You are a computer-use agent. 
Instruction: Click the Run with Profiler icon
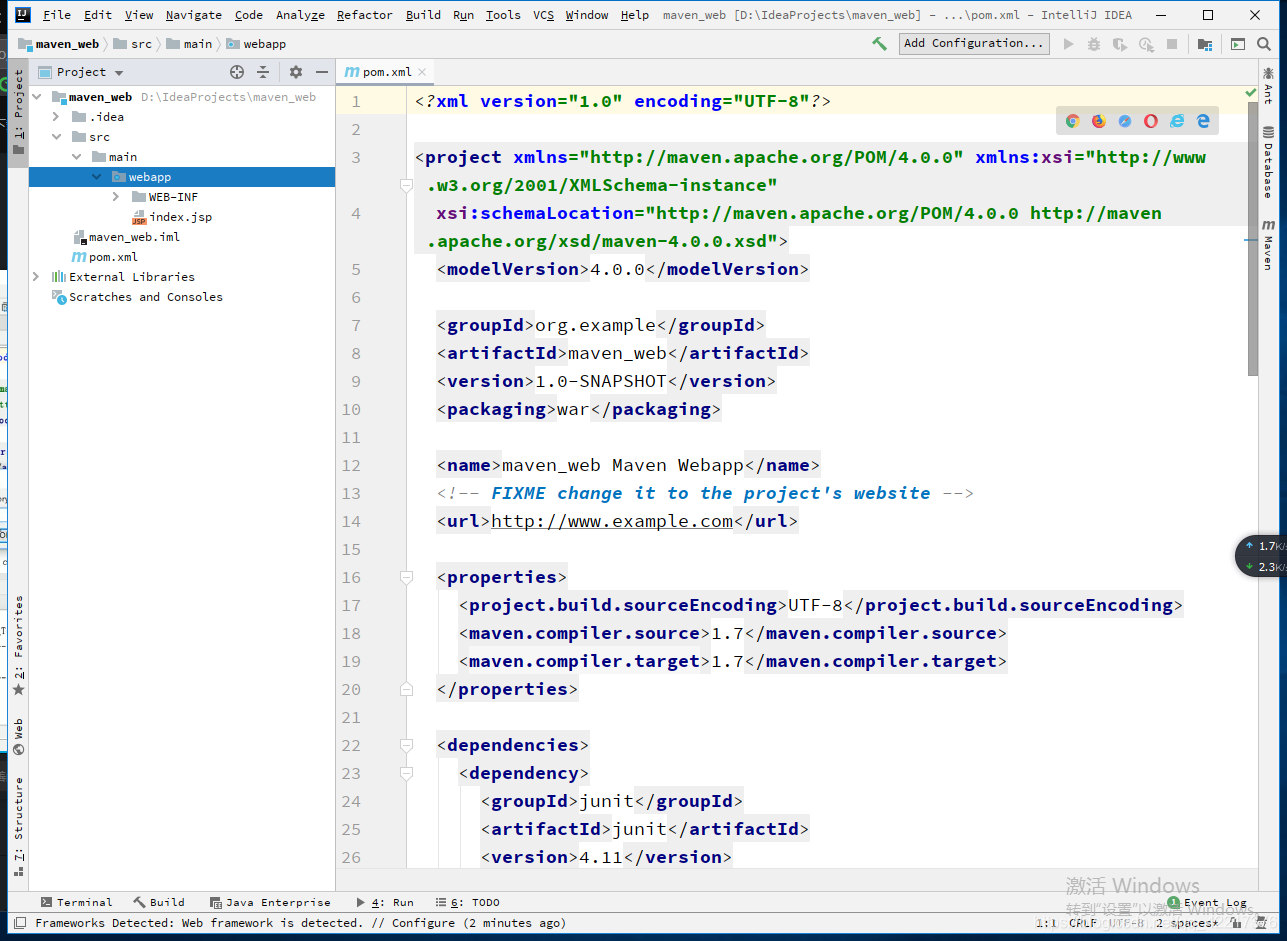coord(1146,44)
